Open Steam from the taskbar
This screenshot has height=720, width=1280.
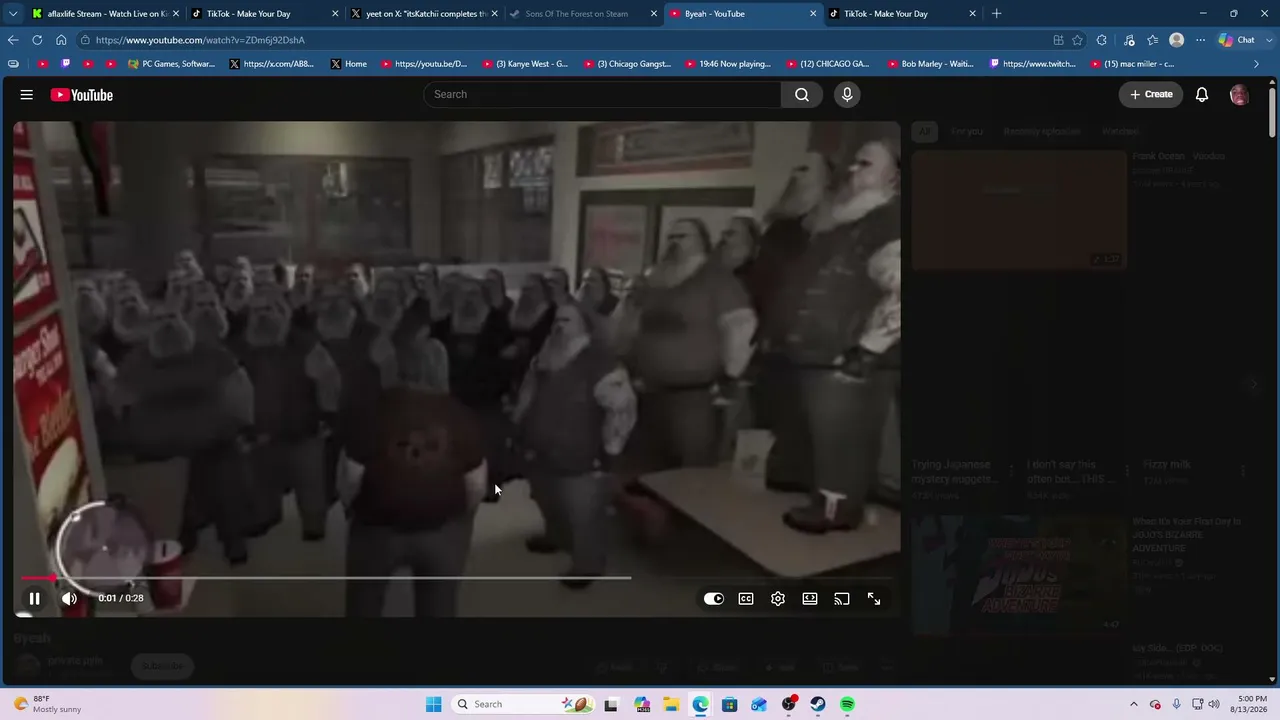pyautogui.click(x=818, y=704)
